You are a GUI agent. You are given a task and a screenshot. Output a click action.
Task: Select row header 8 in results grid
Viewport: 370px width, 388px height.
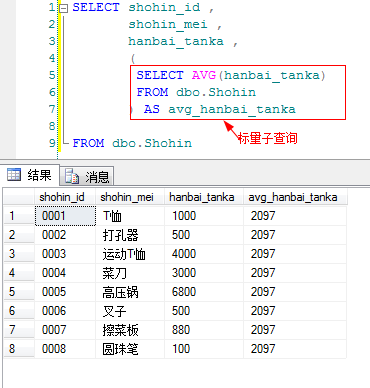tap(19, 349)
